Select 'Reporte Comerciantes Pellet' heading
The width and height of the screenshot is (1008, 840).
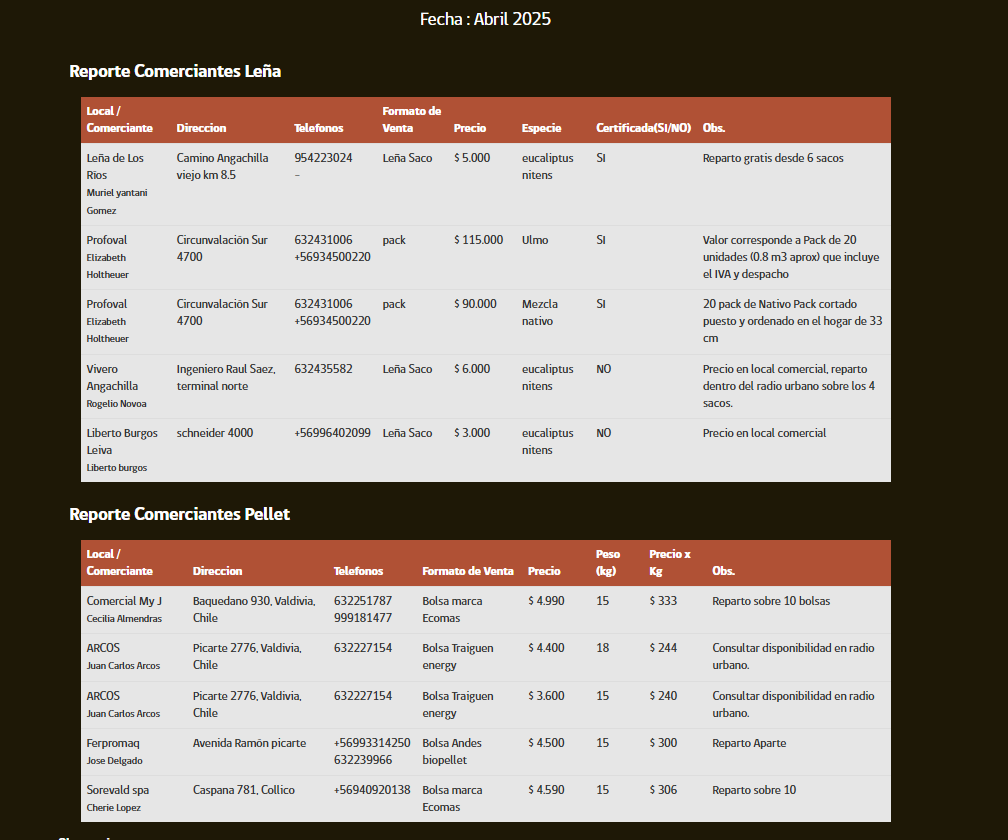click(x=179, y=514)
